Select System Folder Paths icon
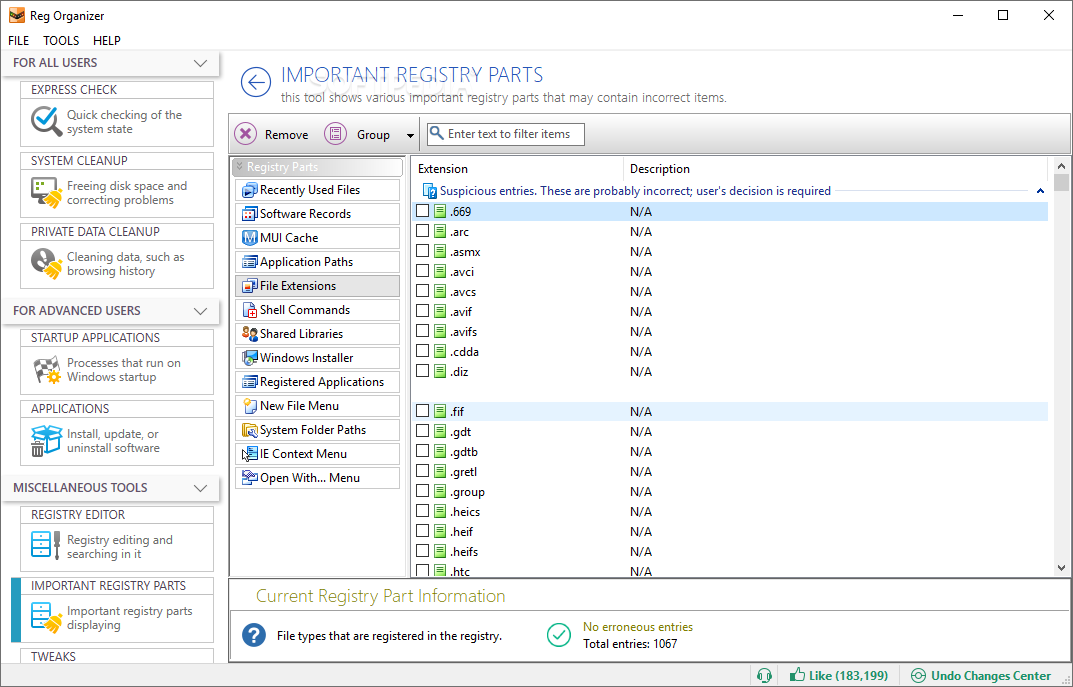 [x=250, y=430]
